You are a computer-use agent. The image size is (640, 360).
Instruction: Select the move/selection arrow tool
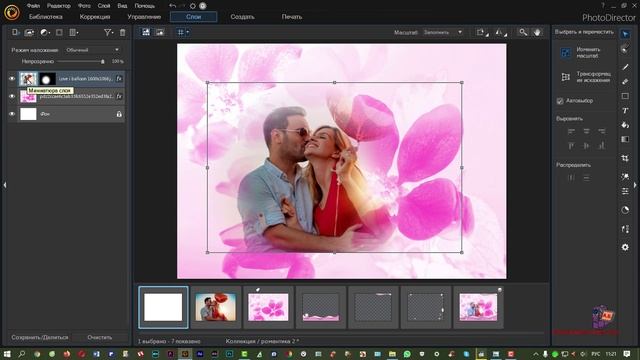coord(625,34)
